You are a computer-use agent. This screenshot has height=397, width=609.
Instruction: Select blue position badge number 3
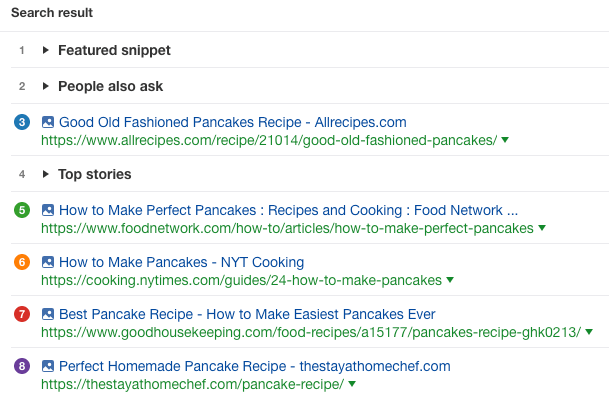pos(22,122)
